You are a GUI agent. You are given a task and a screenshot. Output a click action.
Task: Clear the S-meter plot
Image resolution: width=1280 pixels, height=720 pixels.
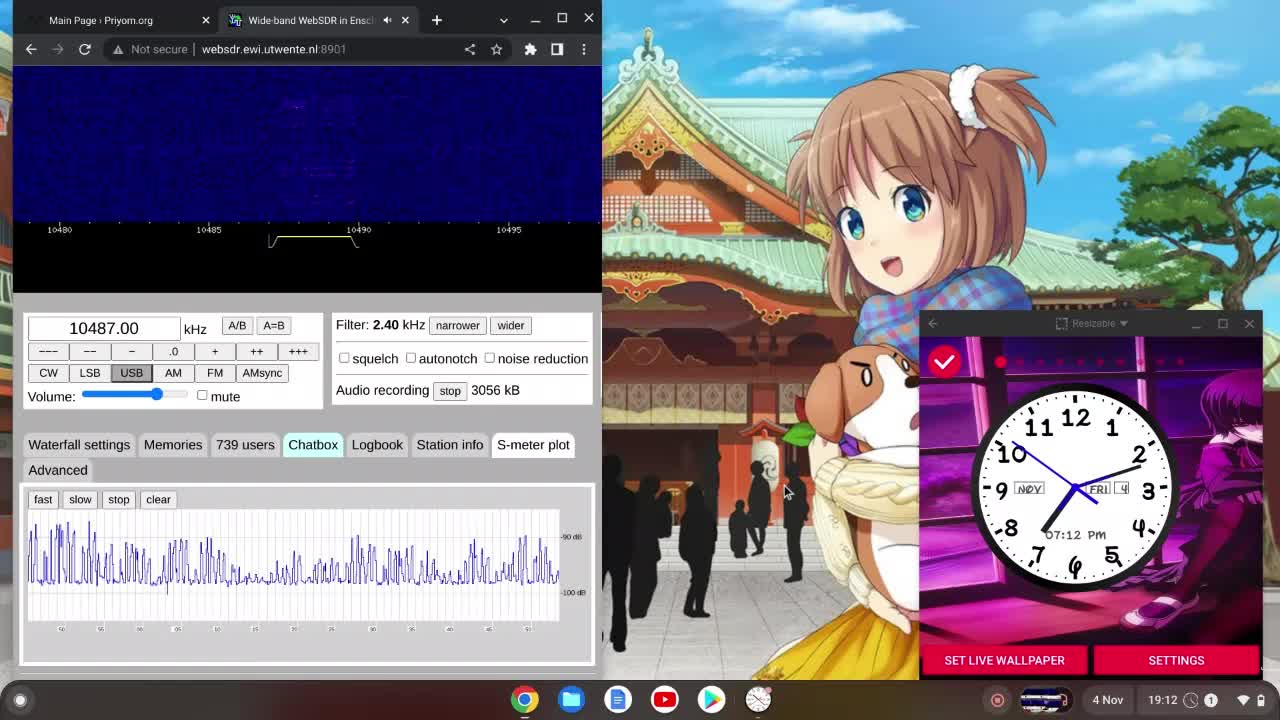(x=158, y=500)
